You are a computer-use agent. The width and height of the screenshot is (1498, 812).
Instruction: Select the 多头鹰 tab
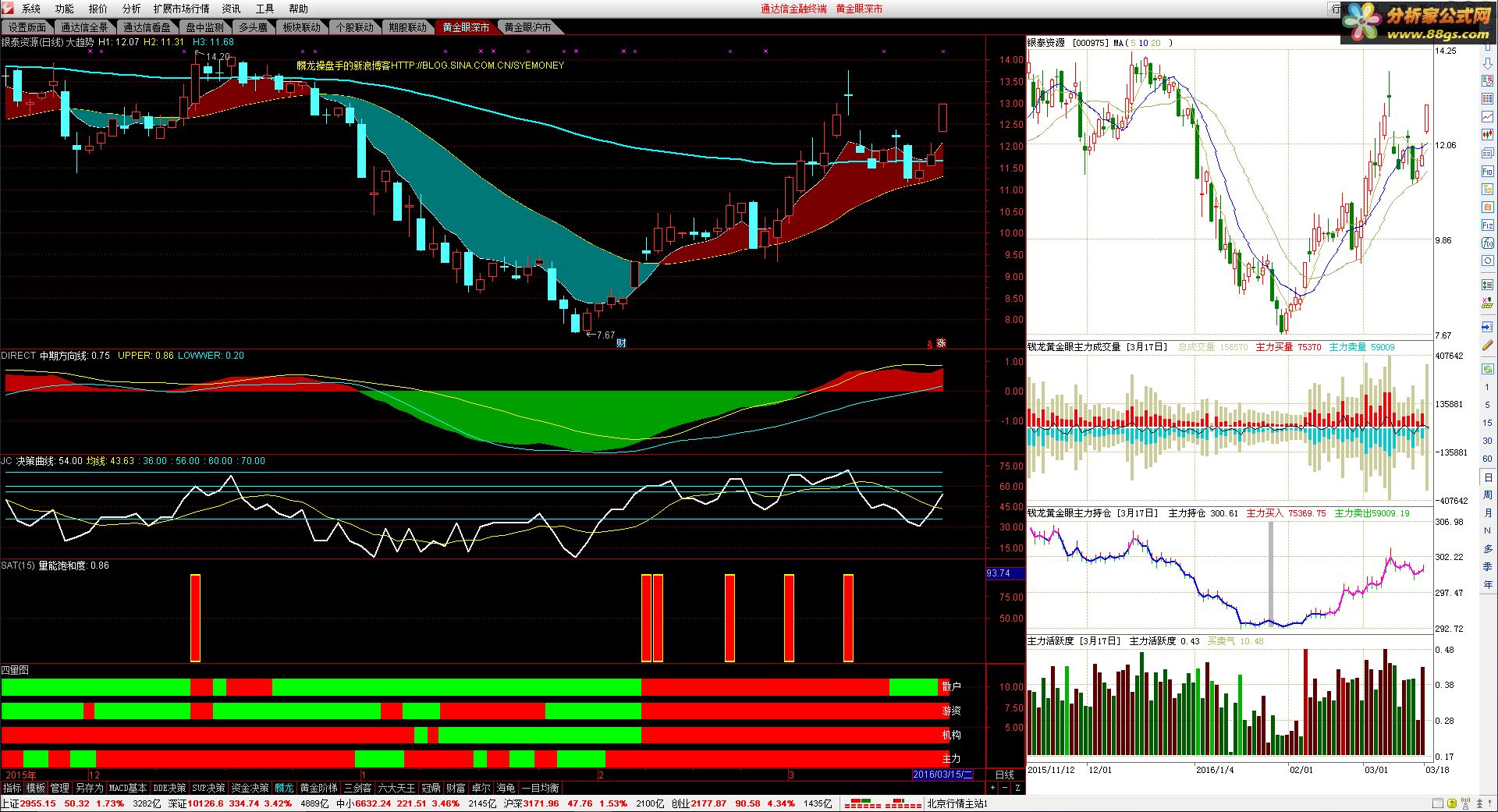[x=253, y=27]
